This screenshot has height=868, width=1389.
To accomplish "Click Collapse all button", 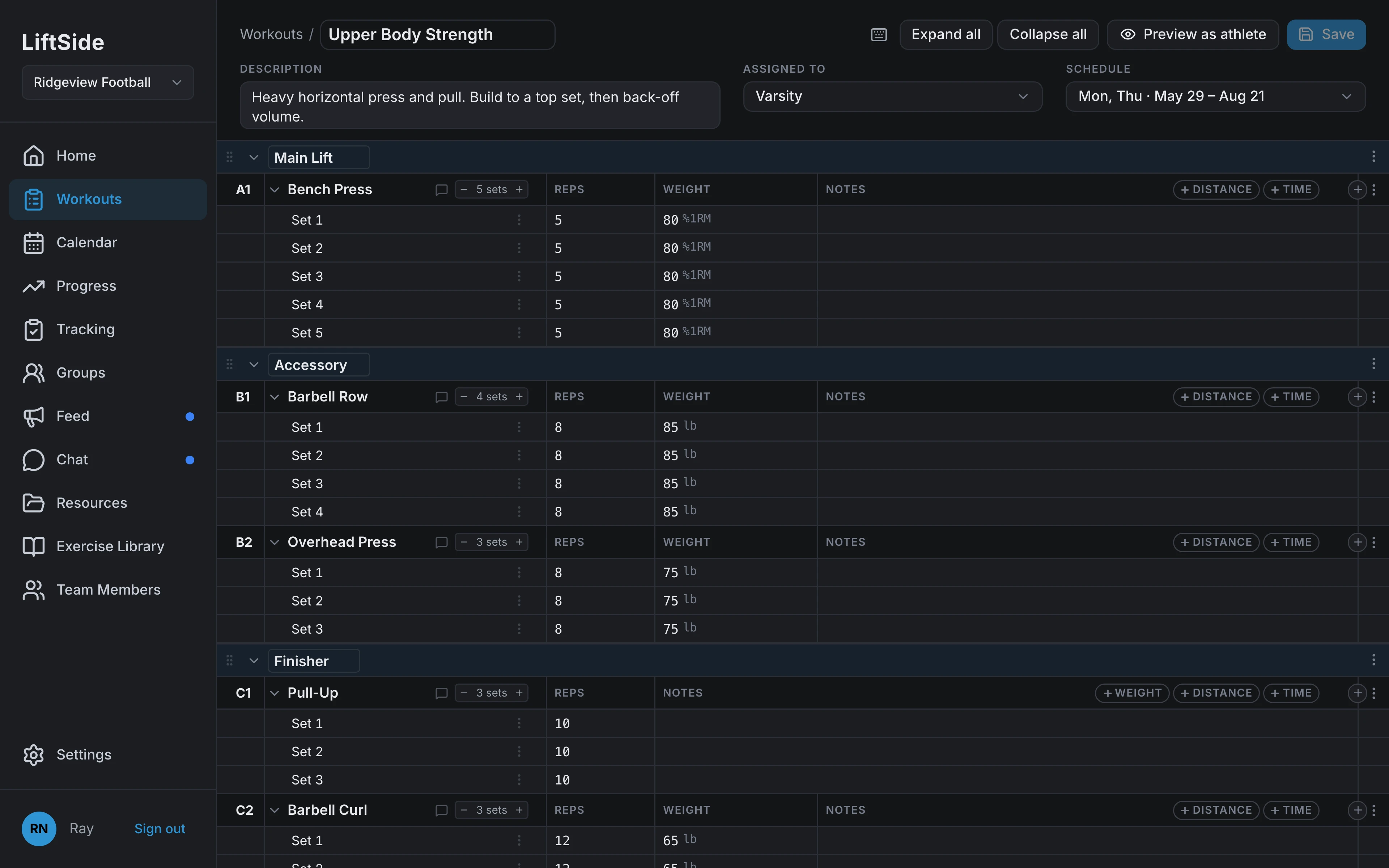I will (1048, 34).
